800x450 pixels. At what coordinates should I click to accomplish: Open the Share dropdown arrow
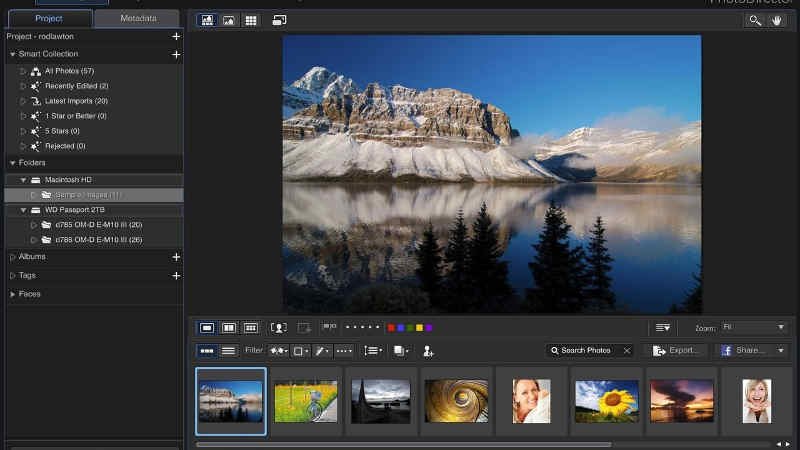pyautogui.click(x=781, y=351)
